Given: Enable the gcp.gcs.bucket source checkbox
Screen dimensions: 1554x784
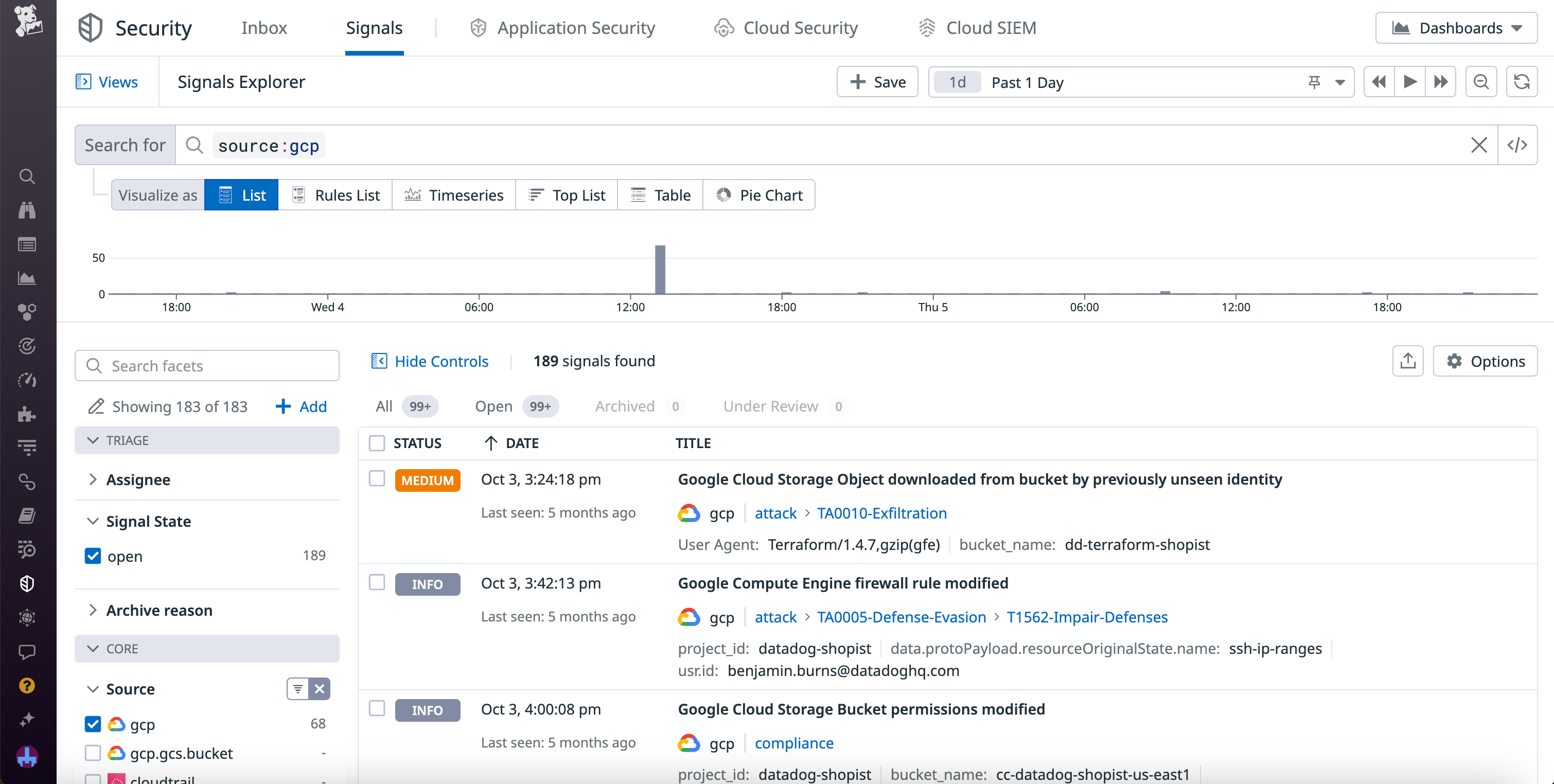Looking at the screenshot, I should point(93,753).
